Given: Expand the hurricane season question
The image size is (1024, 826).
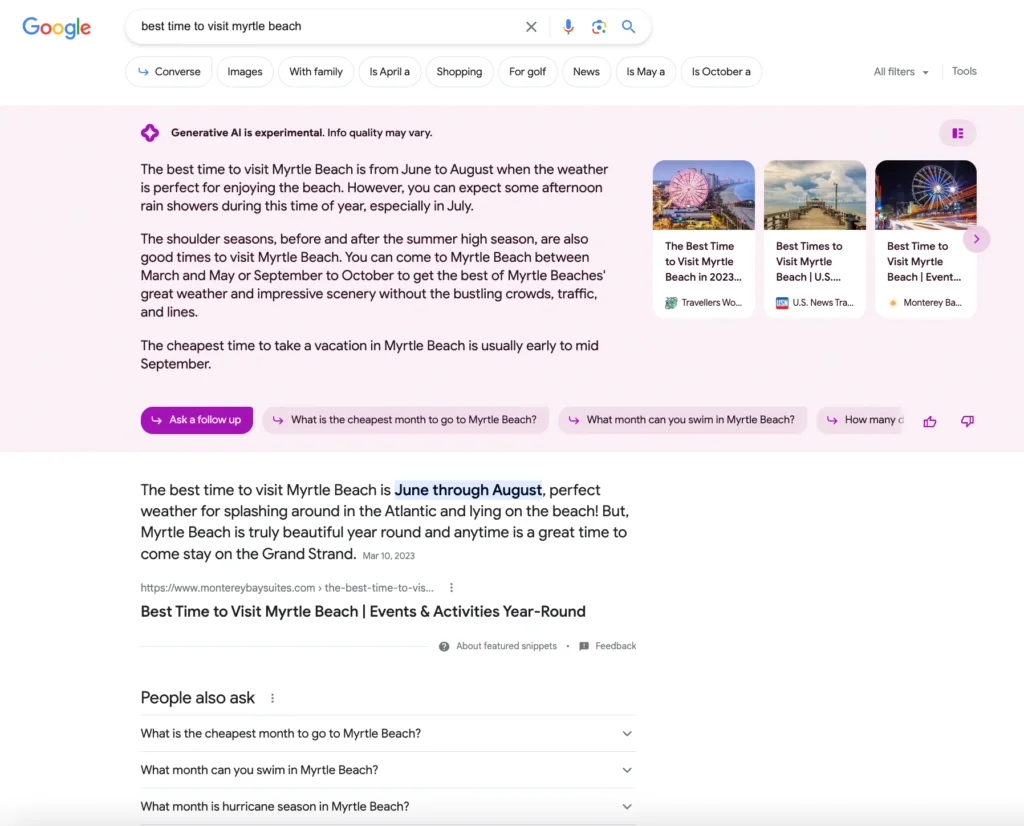Looking at the screenshot, I should (x=388, y=806).
